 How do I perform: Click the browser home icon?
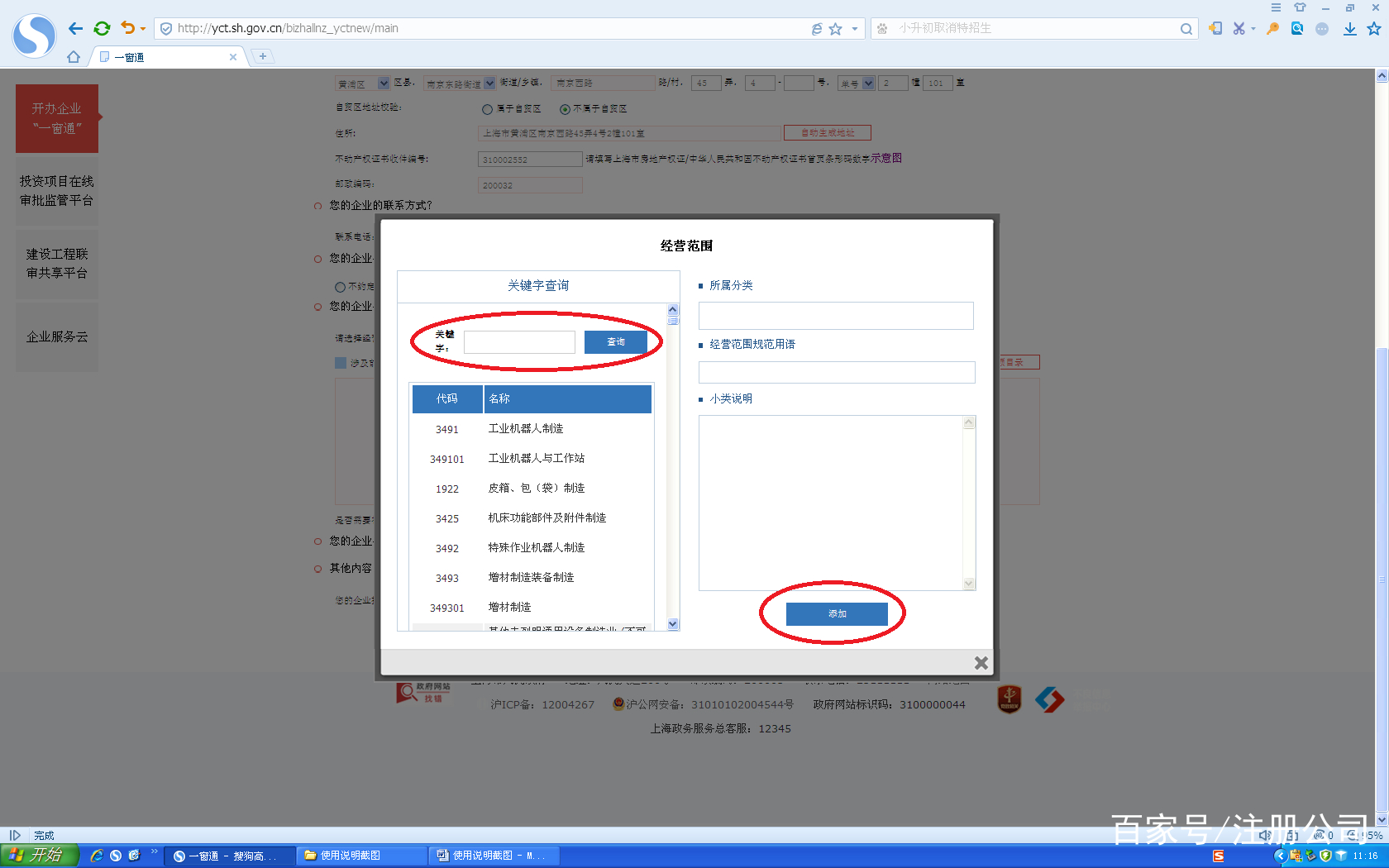point(73,56)
